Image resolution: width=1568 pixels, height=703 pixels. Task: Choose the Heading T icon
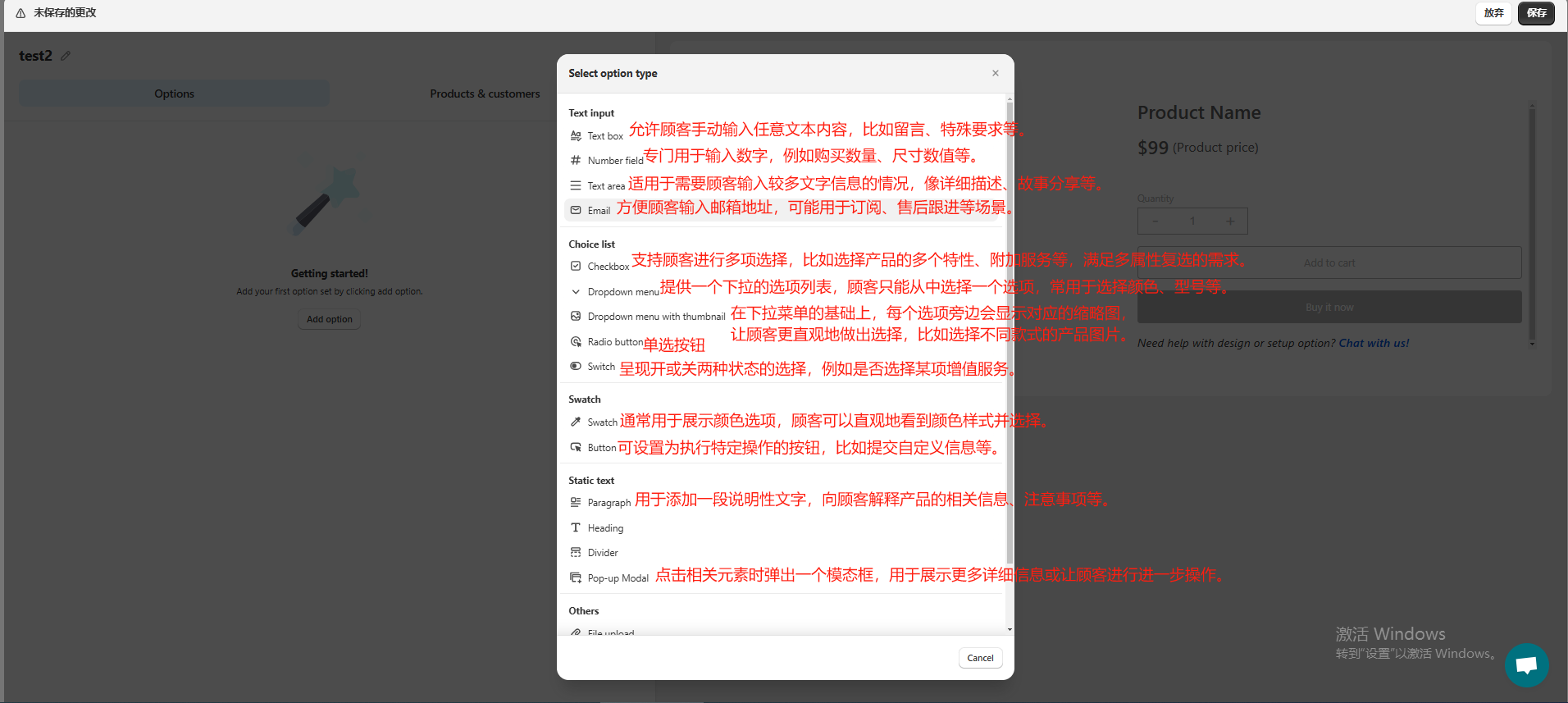pyautogui.click(x=576, y=527)
